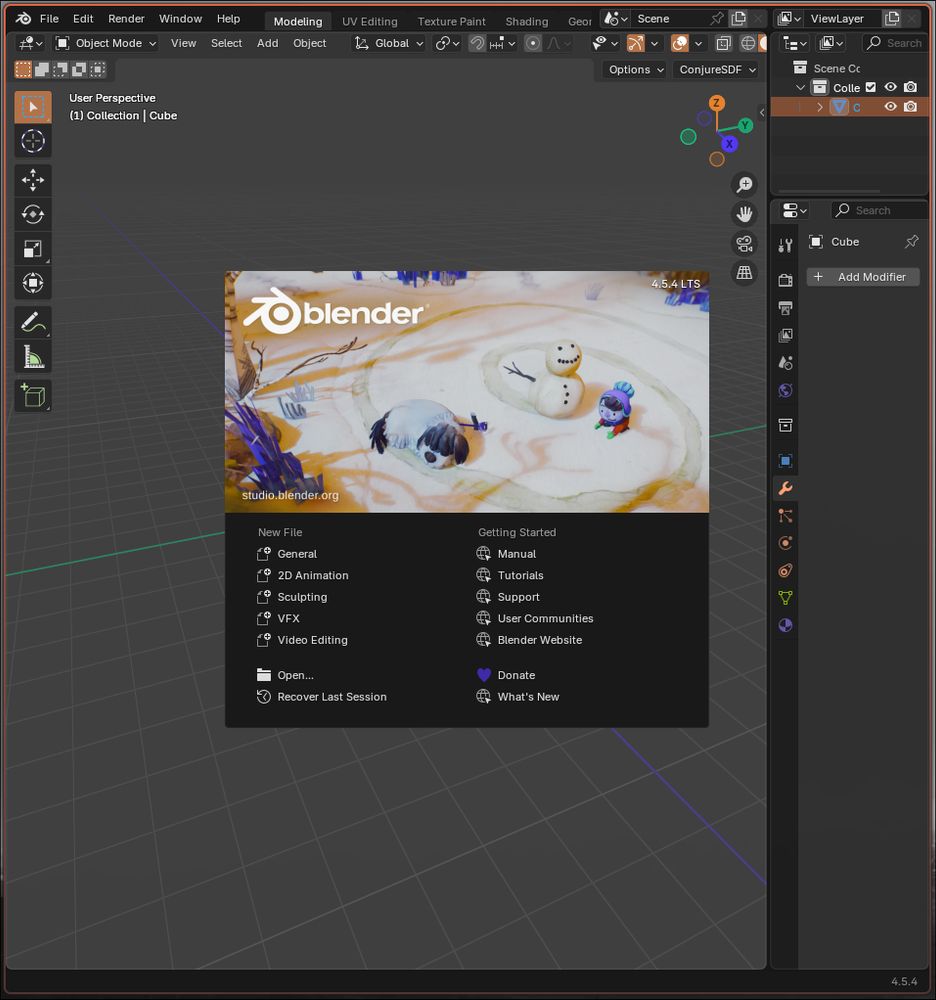The width and height of the screenshot is (936, 1000).
Task: Activate the Rotate tool
Action: coord(33,214)
